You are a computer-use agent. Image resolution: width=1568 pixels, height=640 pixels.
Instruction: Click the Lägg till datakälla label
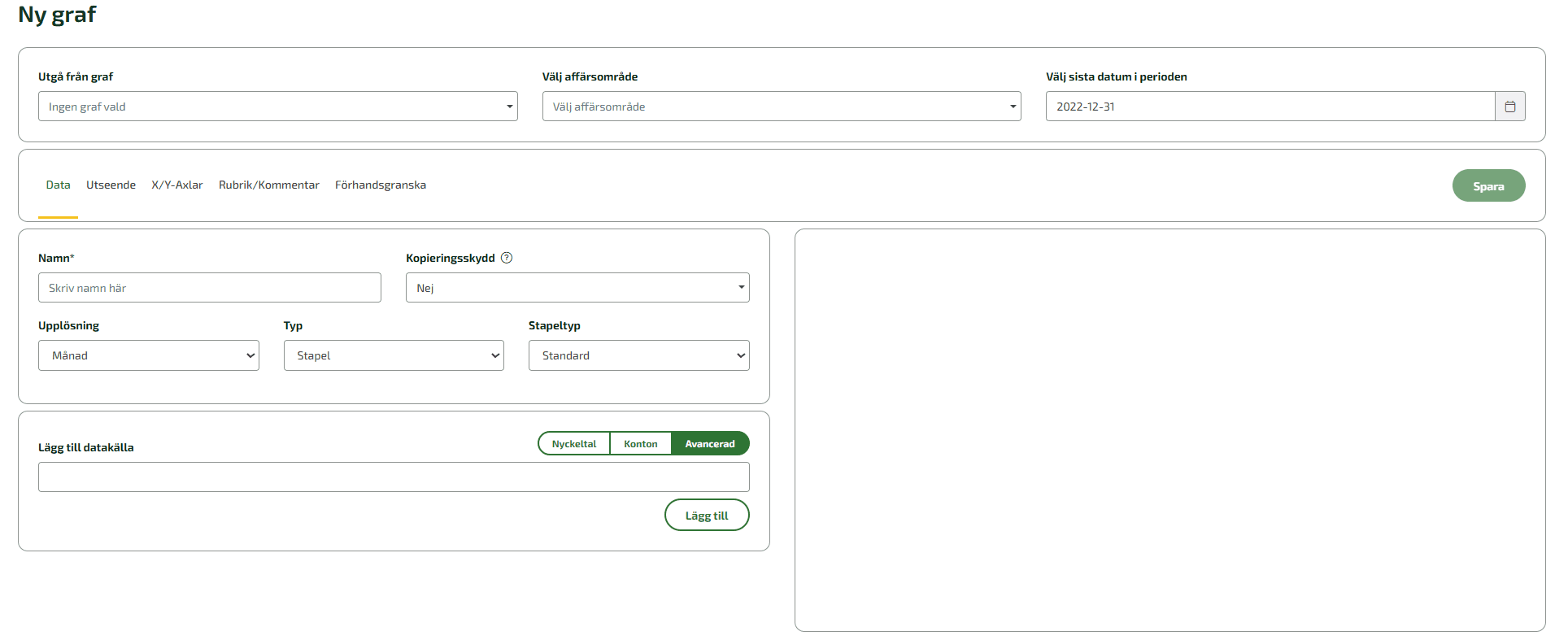point(86,447)
